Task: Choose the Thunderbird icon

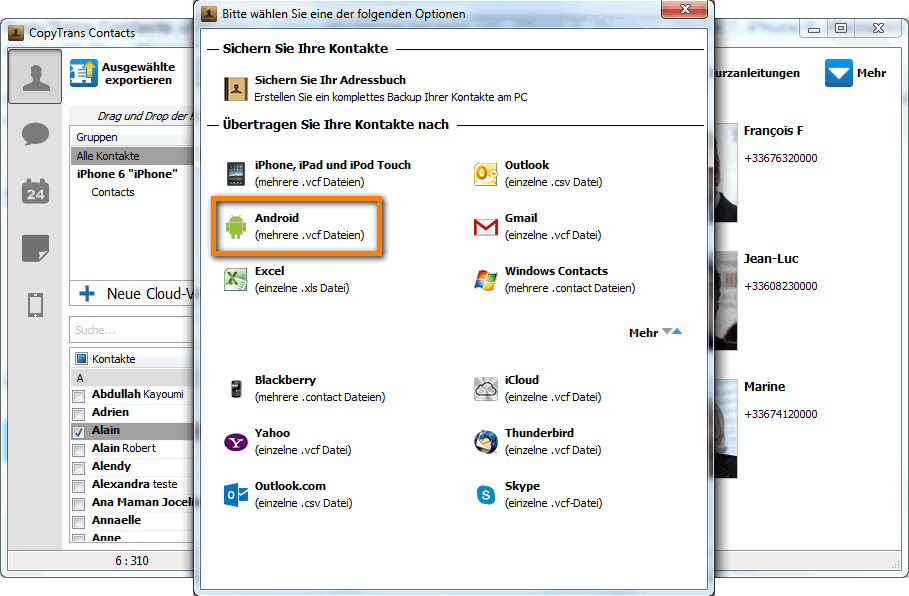Action: pyautogui.click(x=485, y=442)
